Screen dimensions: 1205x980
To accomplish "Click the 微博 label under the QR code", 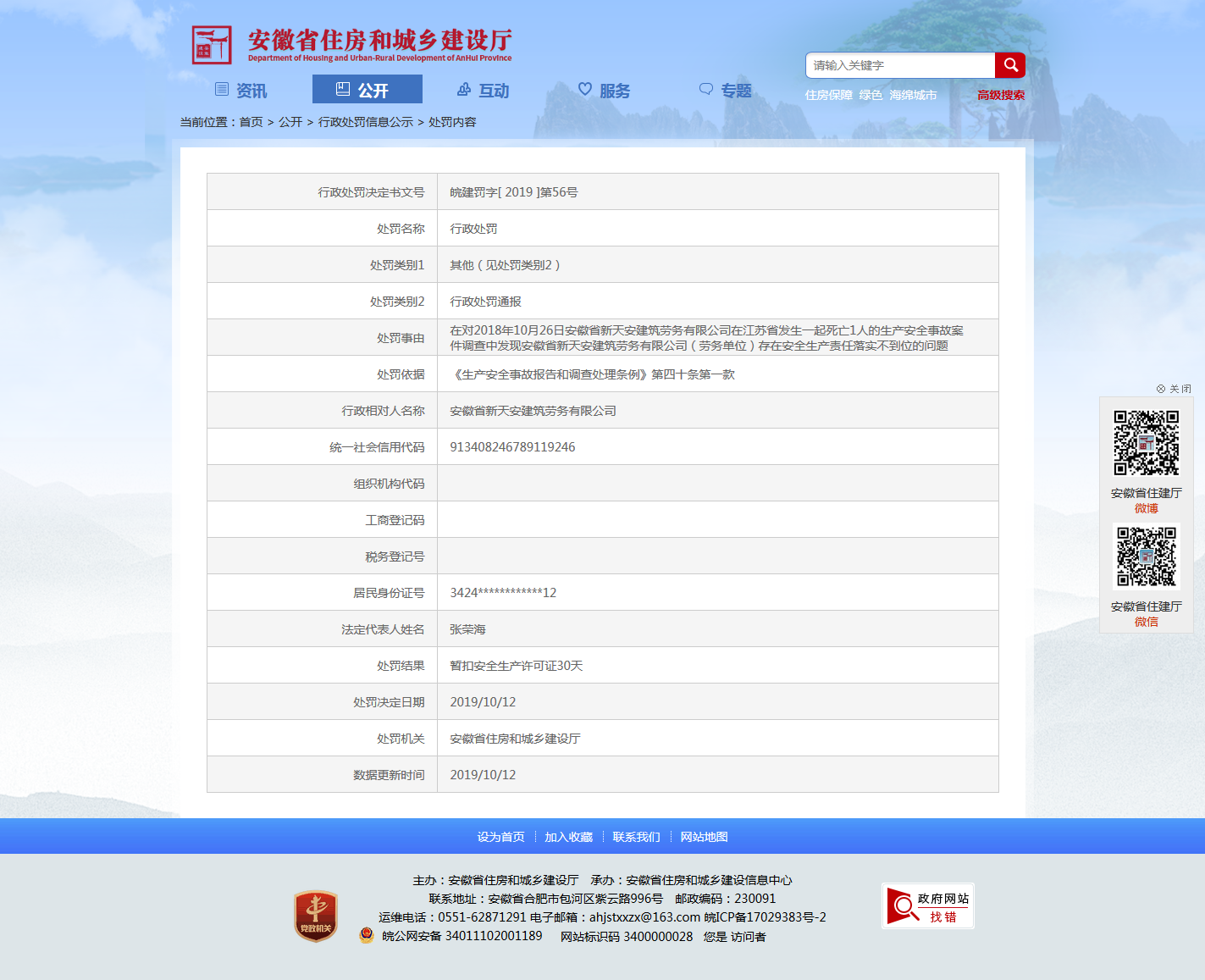I will tap(1147, 508).
